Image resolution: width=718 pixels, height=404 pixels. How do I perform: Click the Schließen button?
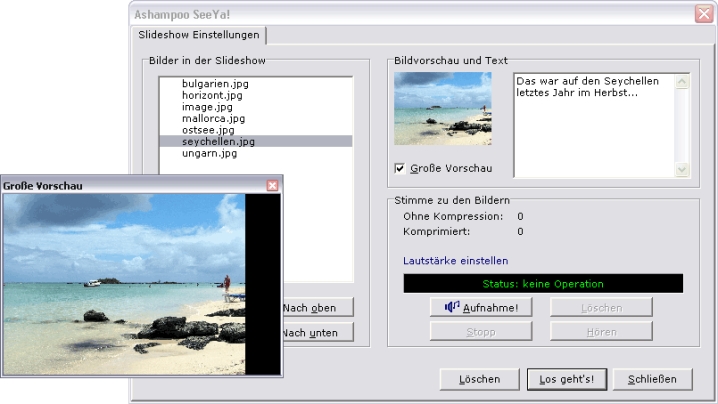(659, 379)
